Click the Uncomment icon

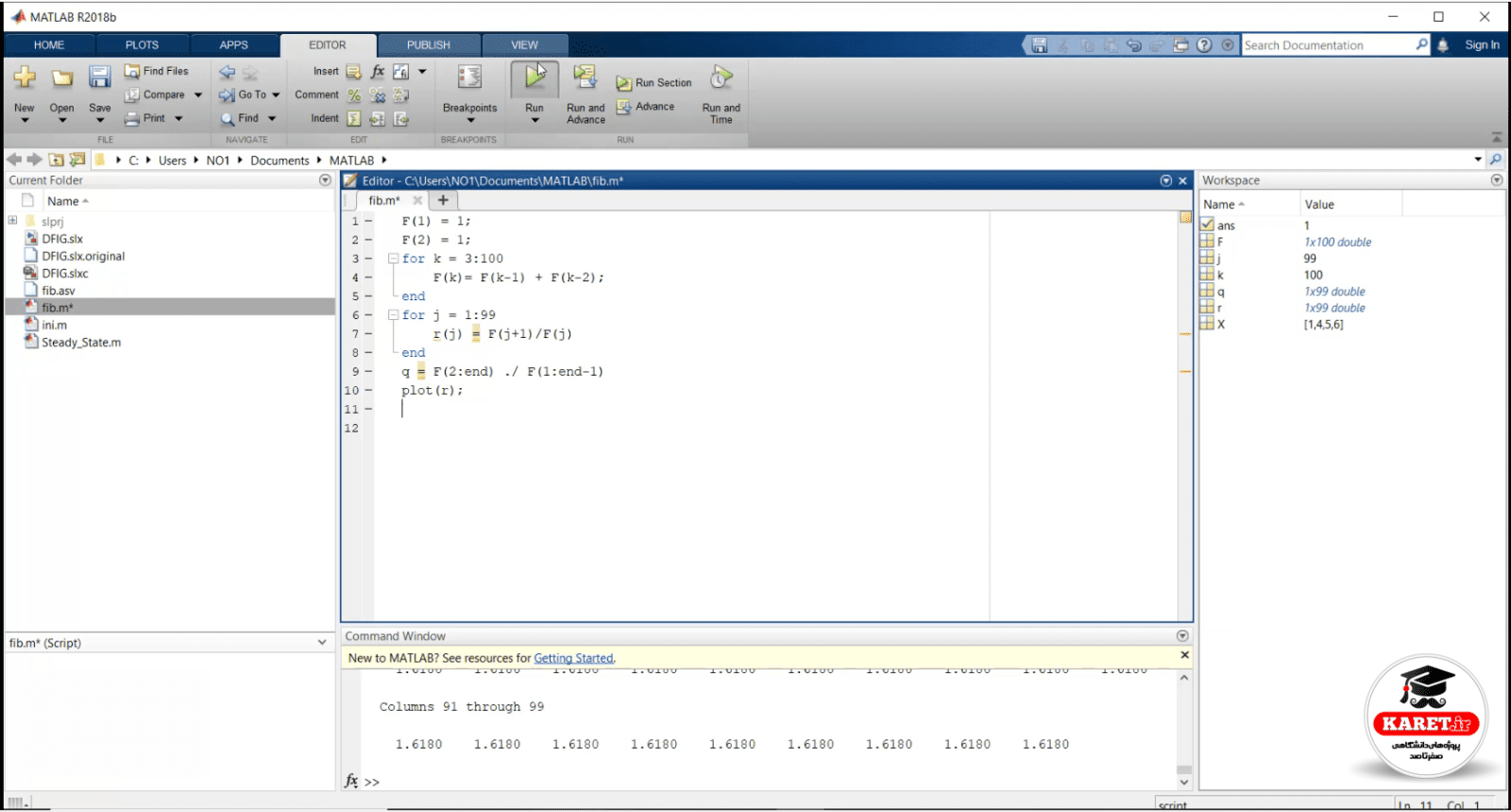tap(378, 95)
